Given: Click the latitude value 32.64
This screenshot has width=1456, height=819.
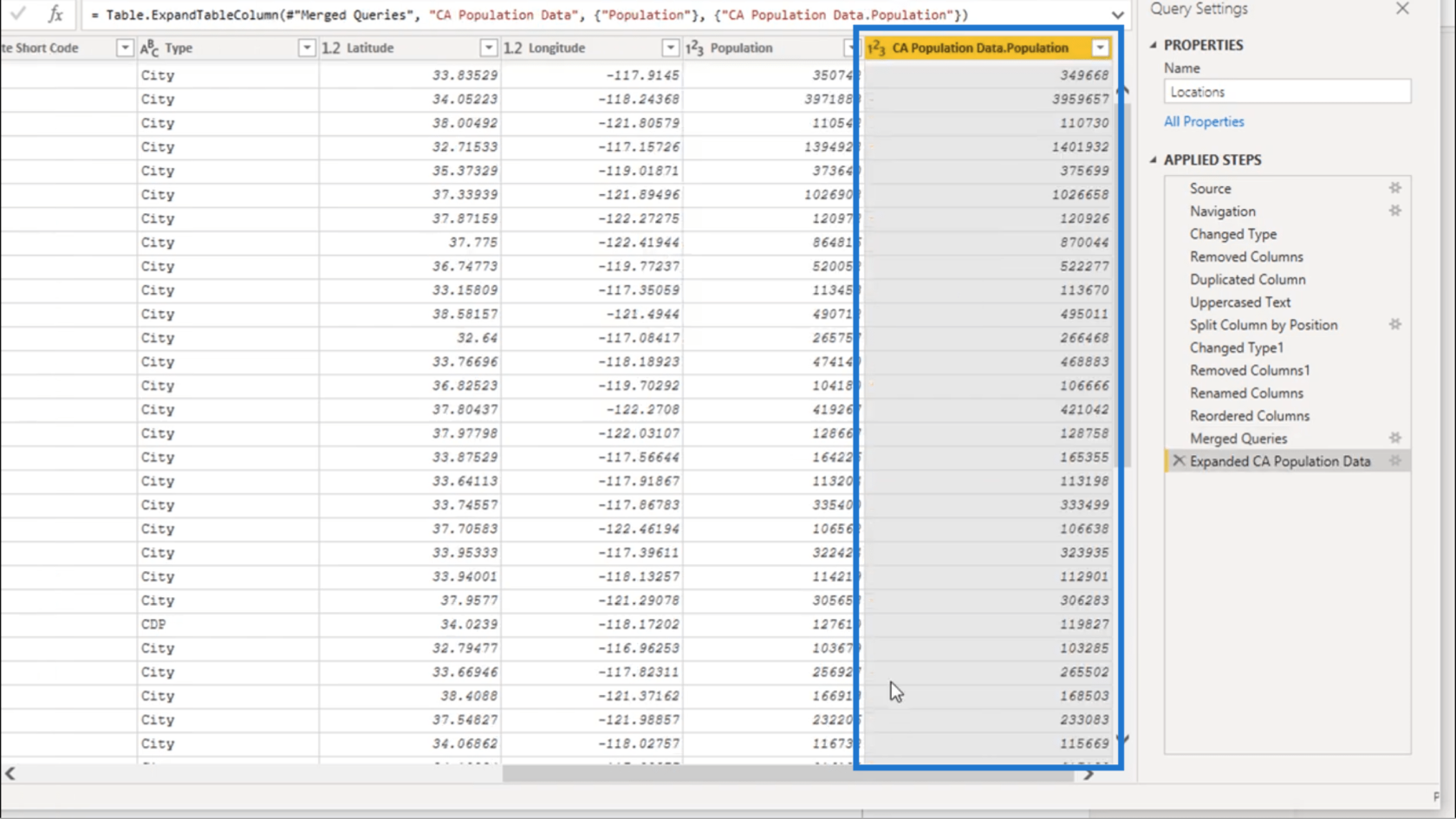Looking at the screenshot, I should click(476, 338).
